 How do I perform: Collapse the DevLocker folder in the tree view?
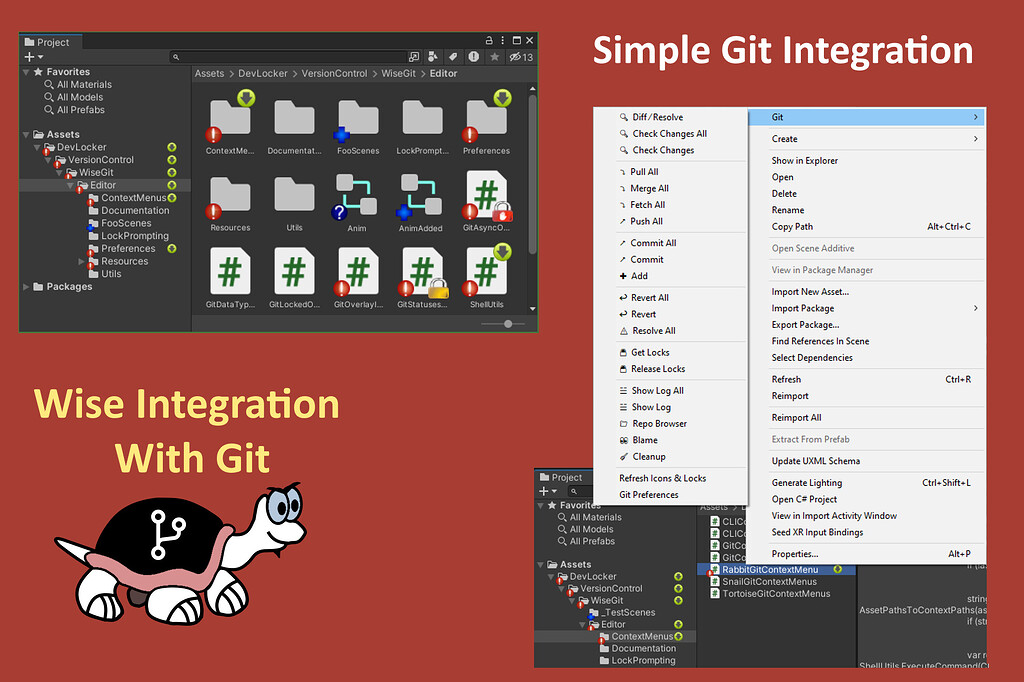click(35, 146)
